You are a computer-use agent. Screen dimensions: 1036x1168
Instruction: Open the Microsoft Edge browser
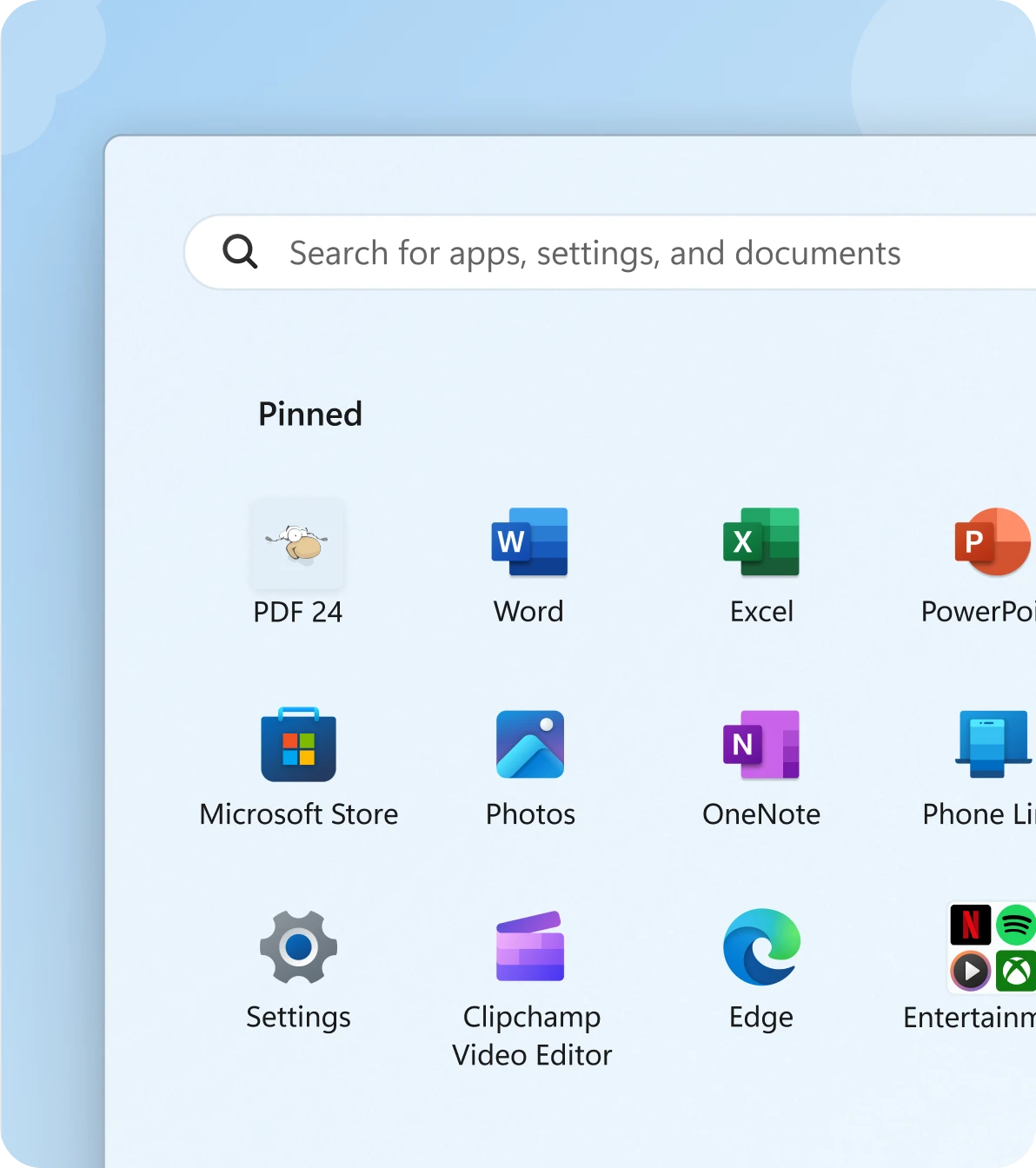click(761, 947)
